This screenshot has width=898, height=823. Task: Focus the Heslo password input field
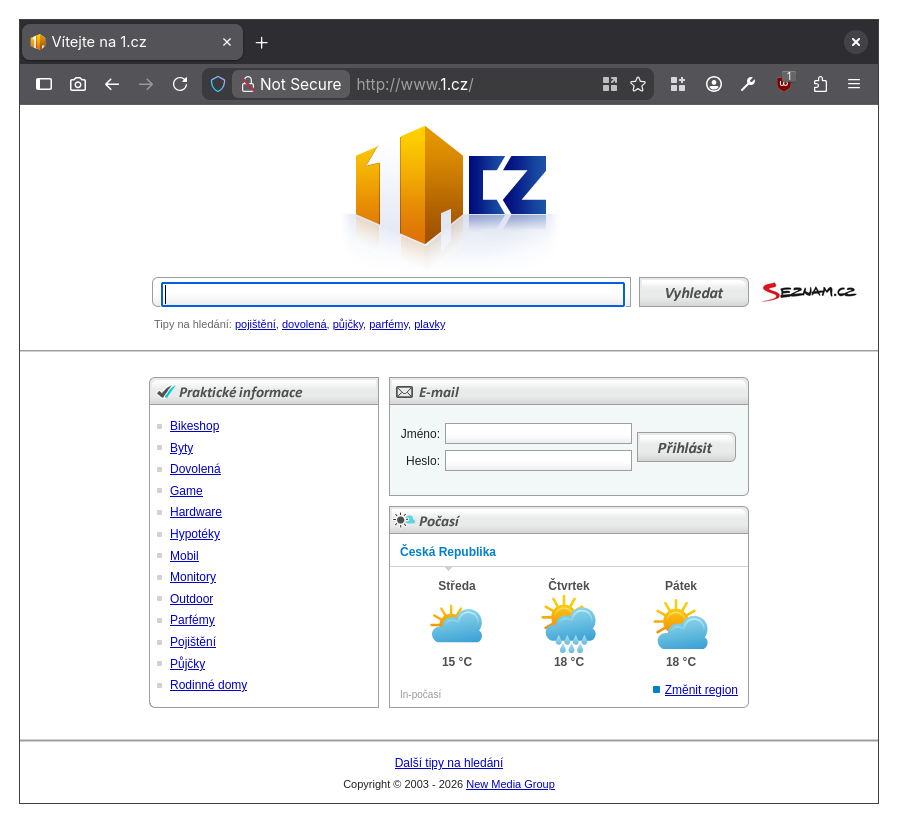(x=538, y=460)
